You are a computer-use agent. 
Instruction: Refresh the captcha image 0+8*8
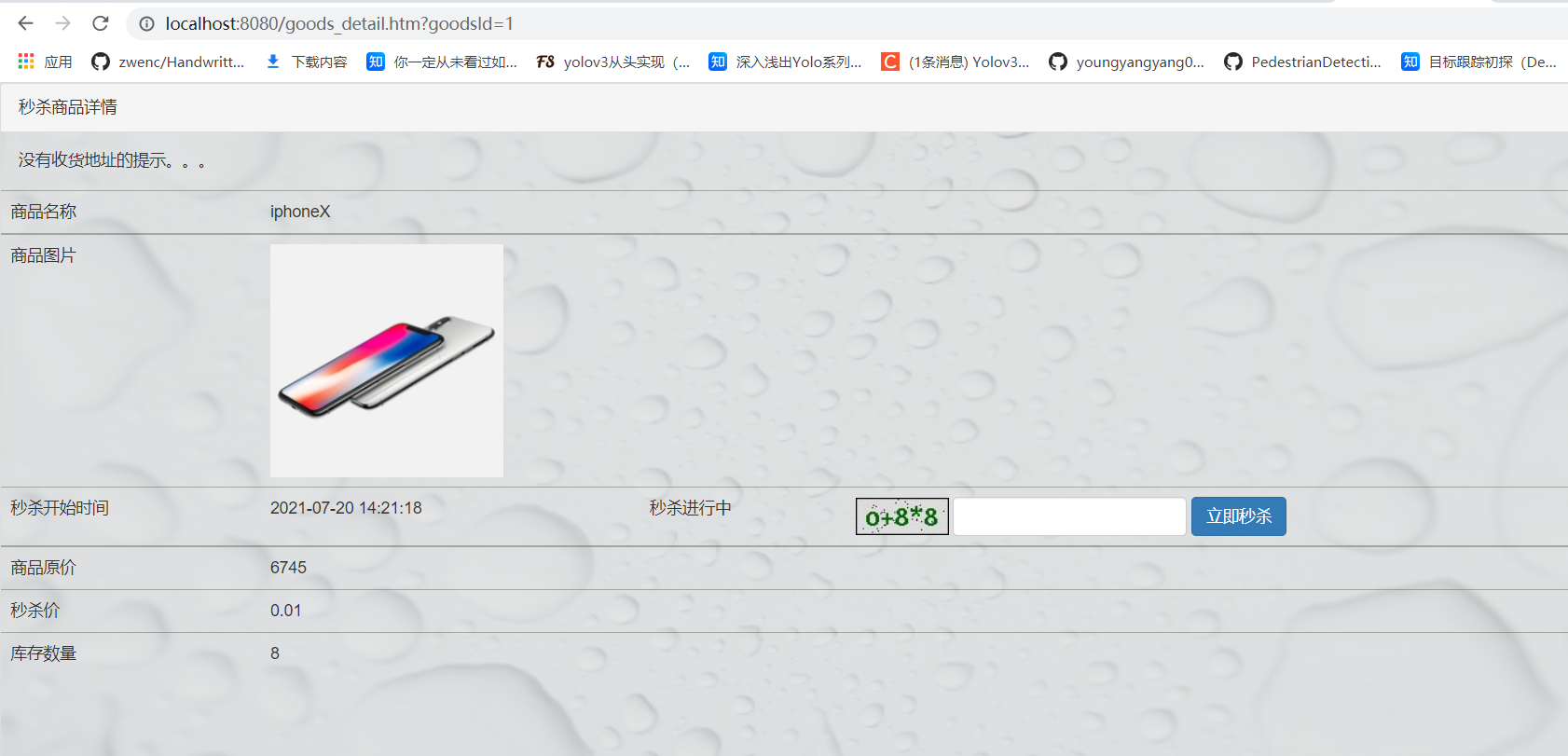click(x=902, y=516)
